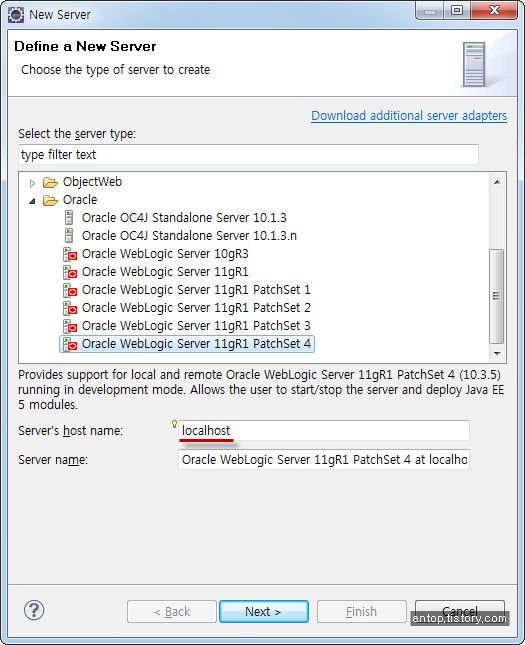Focus the type filter text field
Image resolution: width=525 pixels, height=645 pixels.
click(248, 155)
